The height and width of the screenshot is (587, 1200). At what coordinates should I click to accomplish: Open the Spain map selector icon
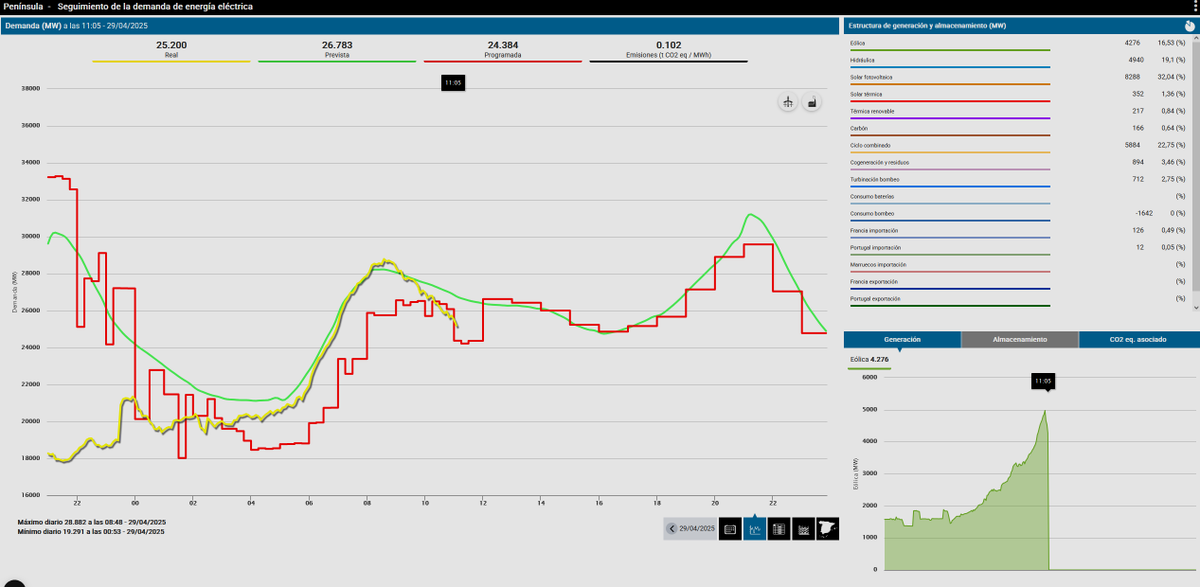click(x=828, y=529)
